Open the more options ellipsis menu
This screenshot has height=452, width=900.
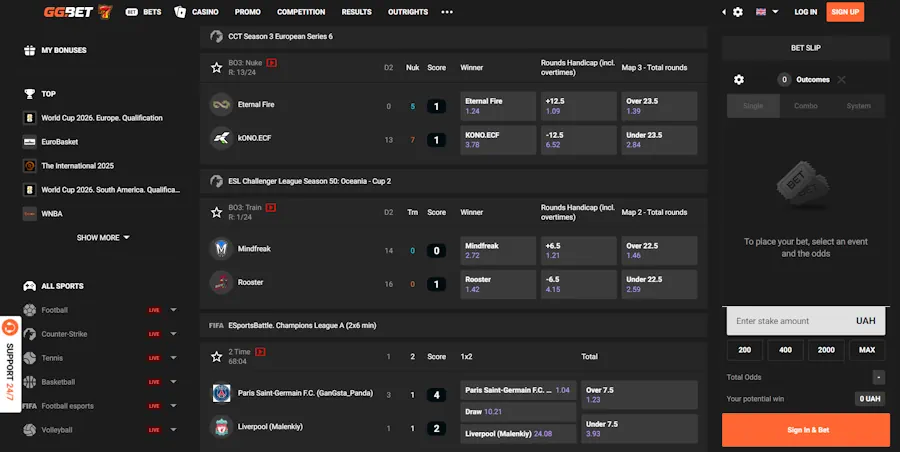[x=447, y=12]
